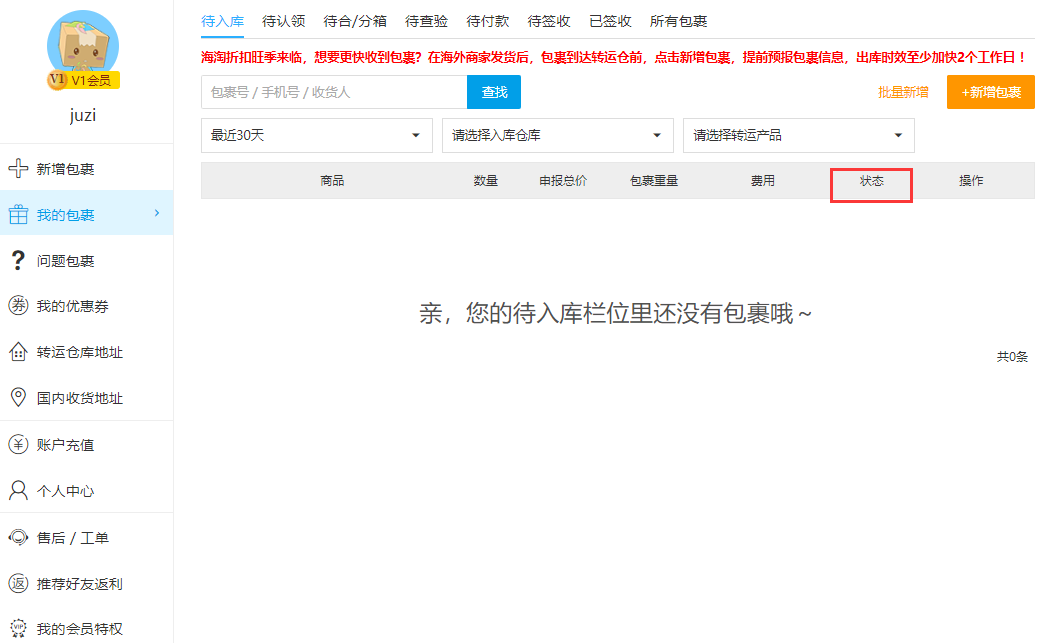Click the gift box icon for 我的包裹

pos(18,214)
